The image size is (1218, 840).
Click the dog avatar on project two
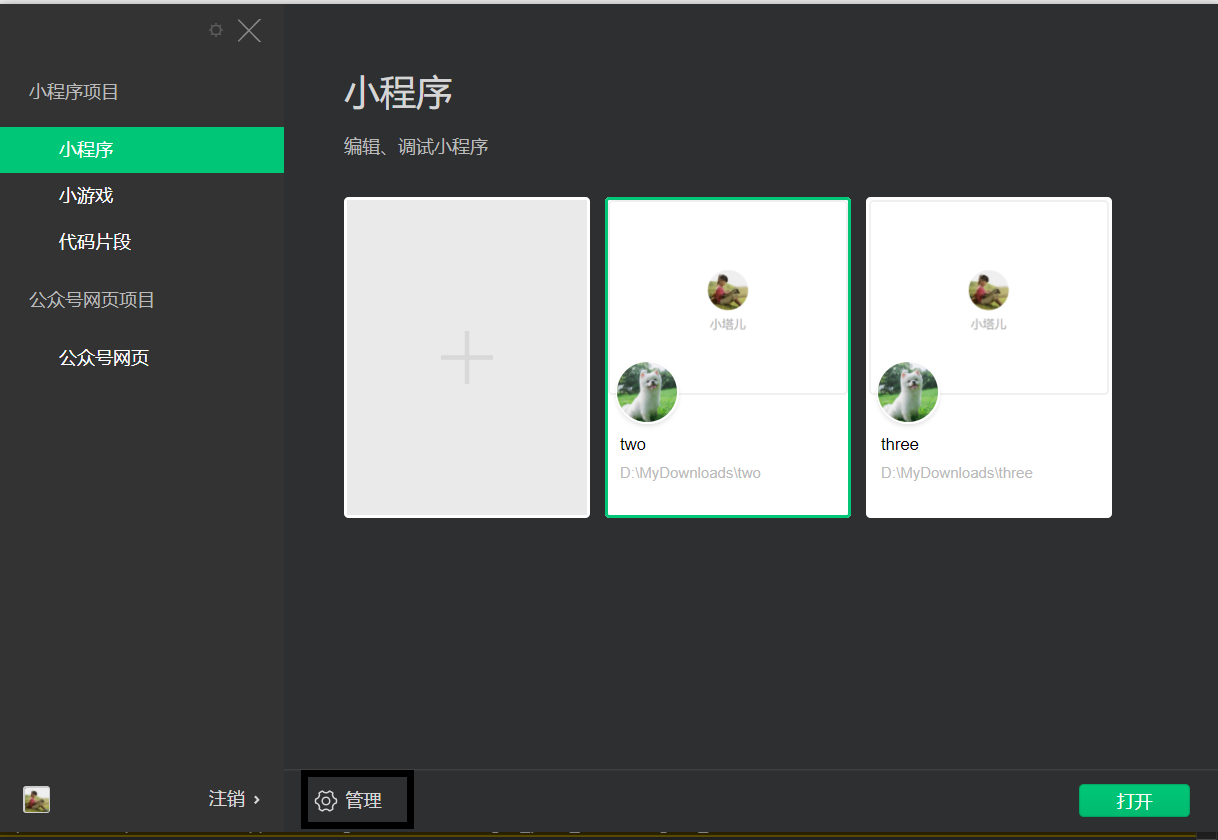(647, 392)
